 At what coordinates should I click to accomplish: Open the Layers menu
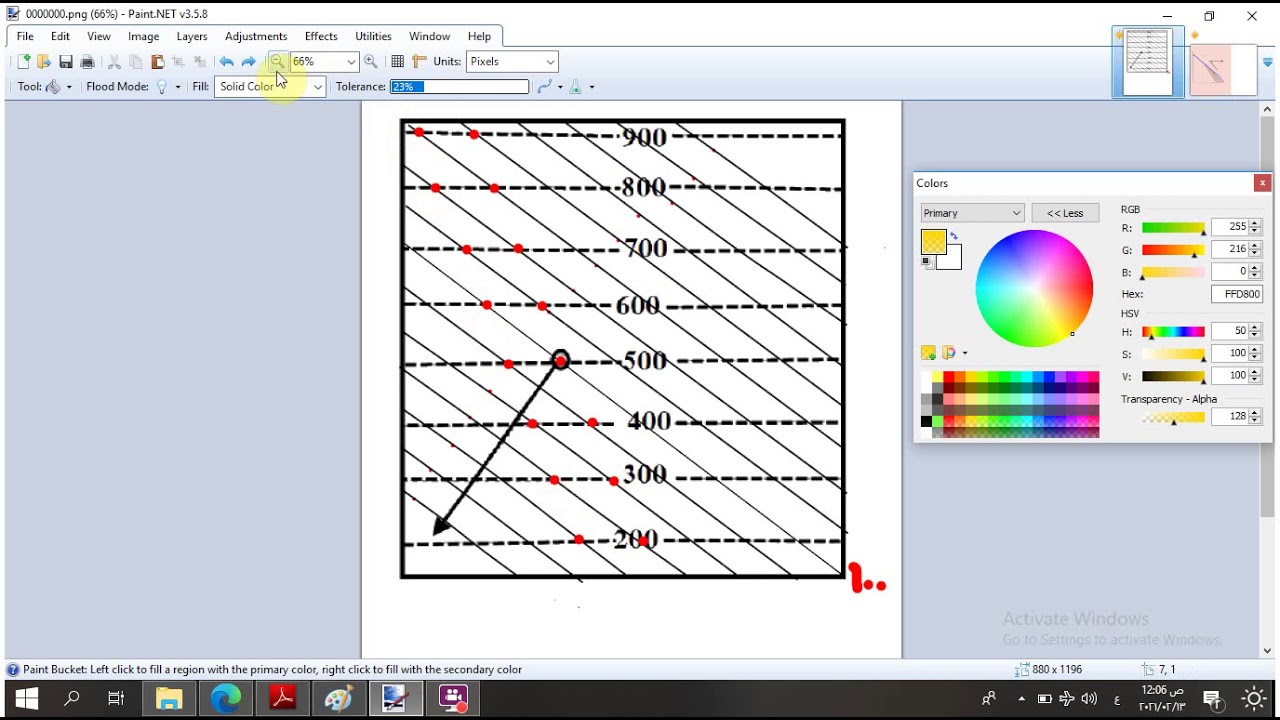tap(192, 37)
